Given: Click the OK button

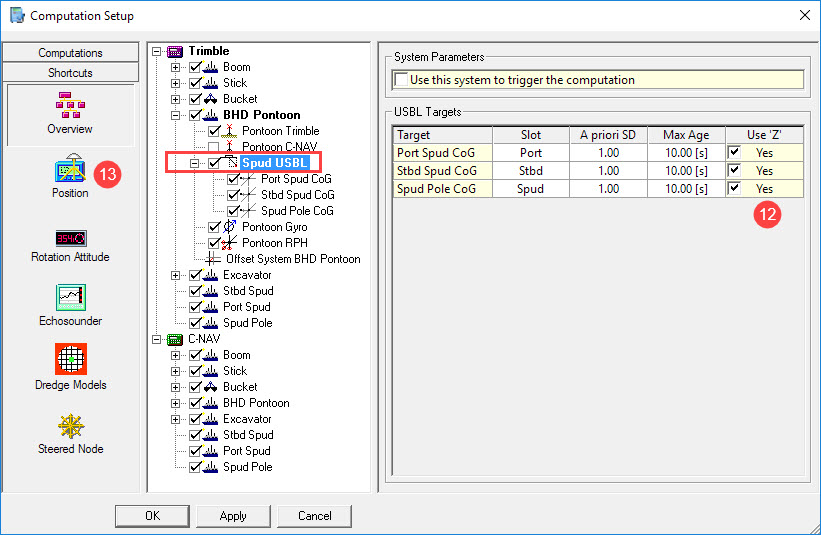Looking at the screenshot, I should tap(152, 516).
